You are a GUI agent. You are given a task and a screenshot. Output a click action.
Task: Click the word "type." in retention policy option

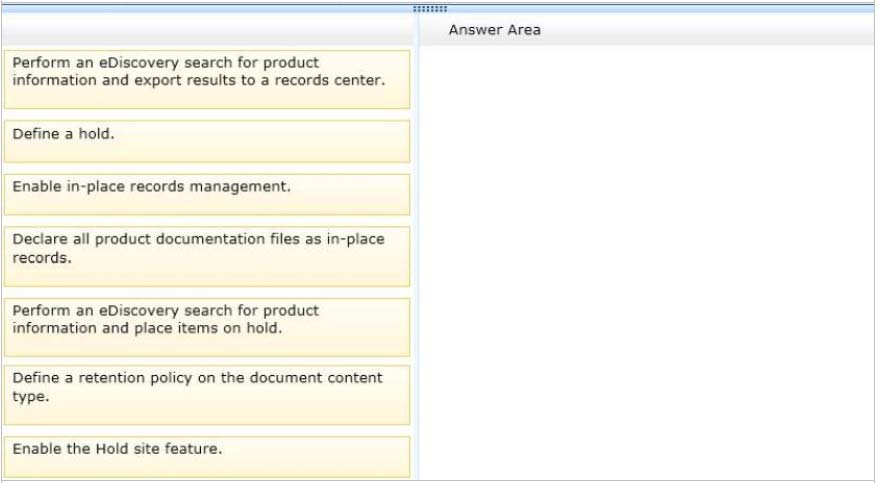30,396
